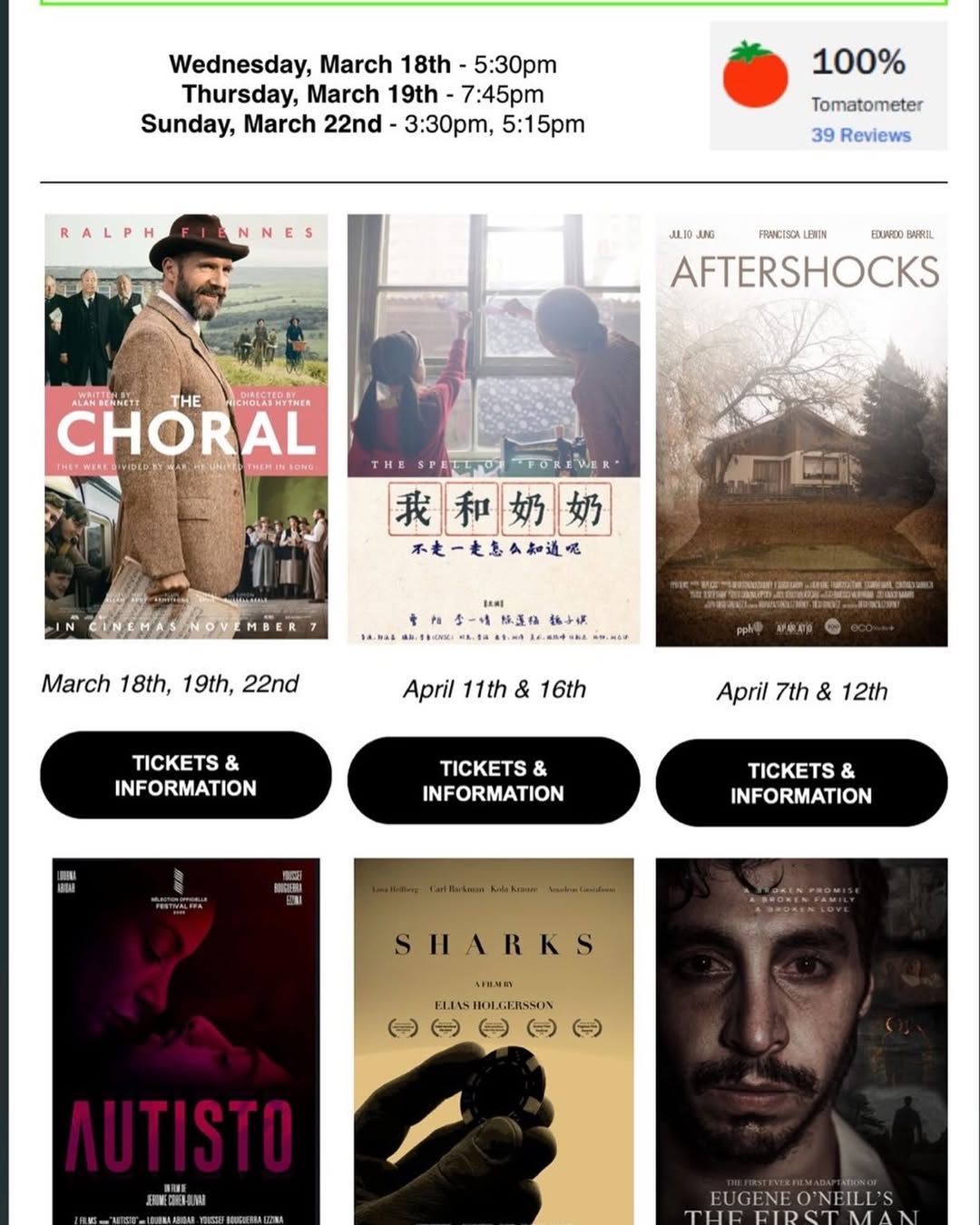Screen dimensions: 980x1225
Task: Click the April 7th & 12th date label
Action: pos(802,691)
